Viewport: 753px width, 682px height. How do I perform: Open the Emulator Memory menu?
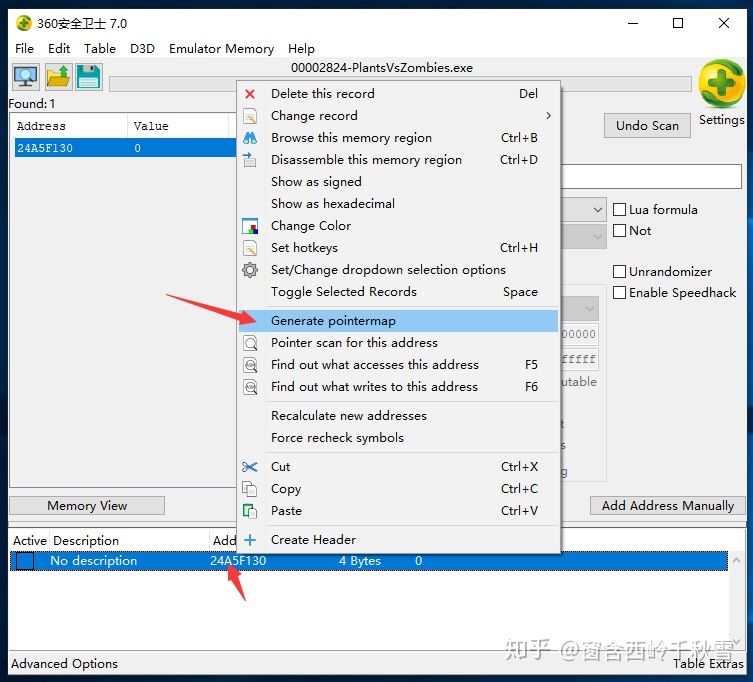(x=221, y=49)
